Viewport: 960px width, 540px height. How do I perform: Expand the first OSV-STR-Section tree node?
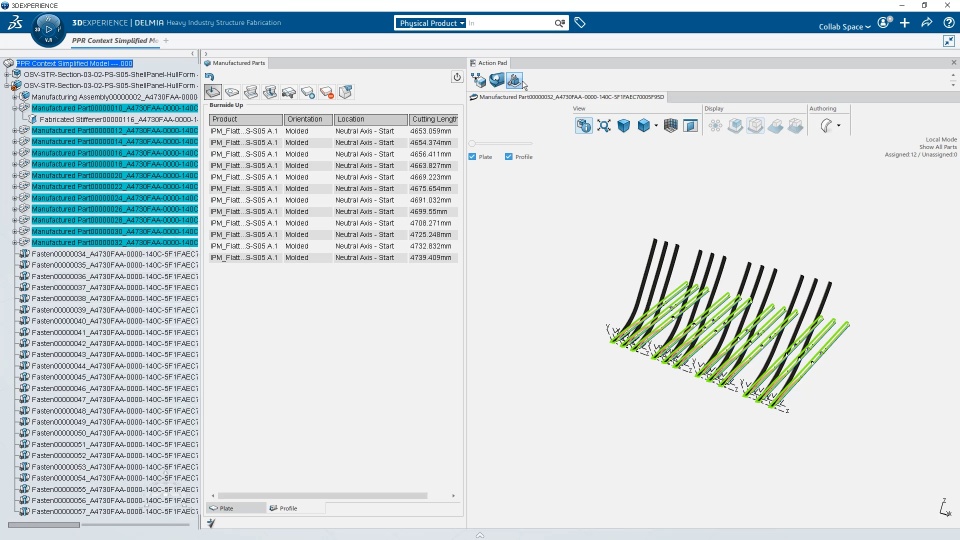7,74
